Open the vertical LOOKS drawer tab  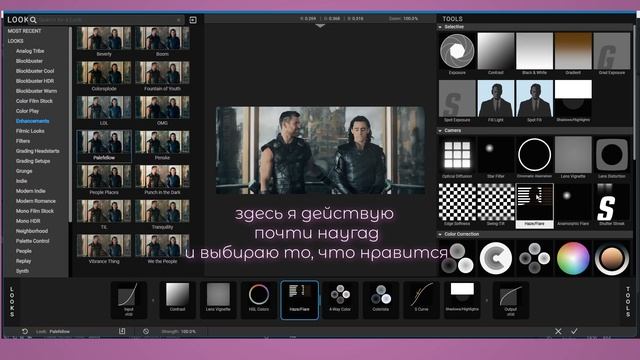12,302
